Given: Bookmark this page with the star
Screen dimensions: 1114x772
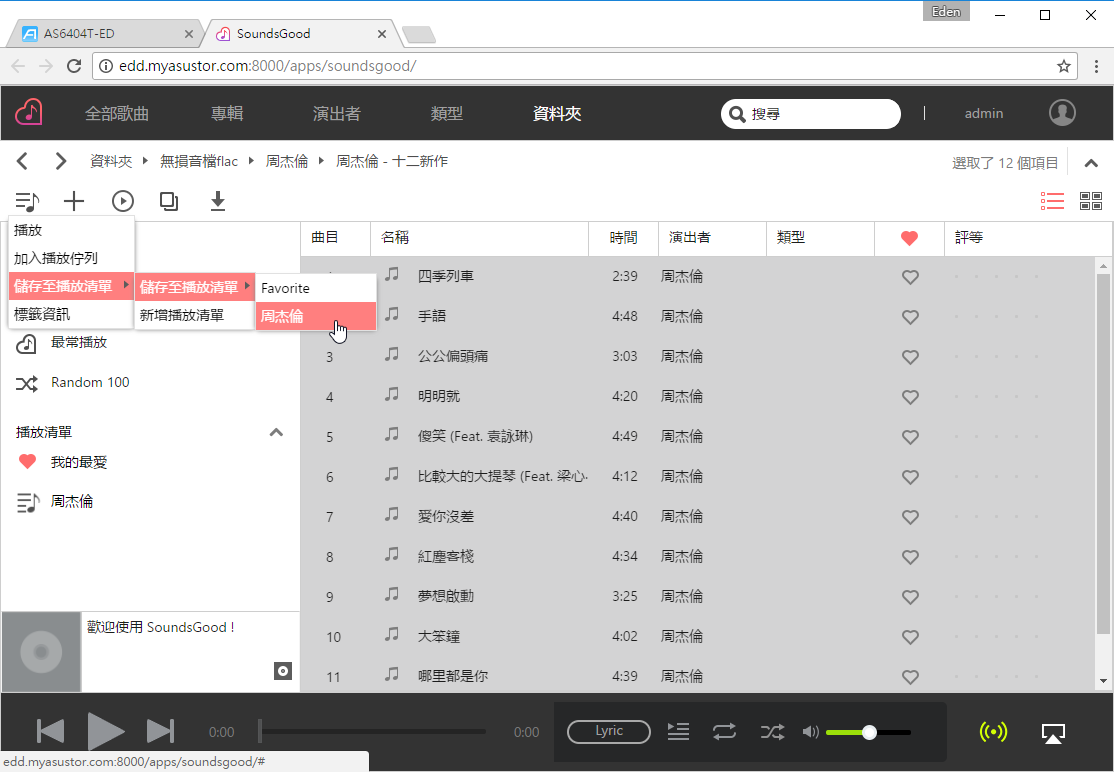Looking at the screenshot, I should 1064,66.
